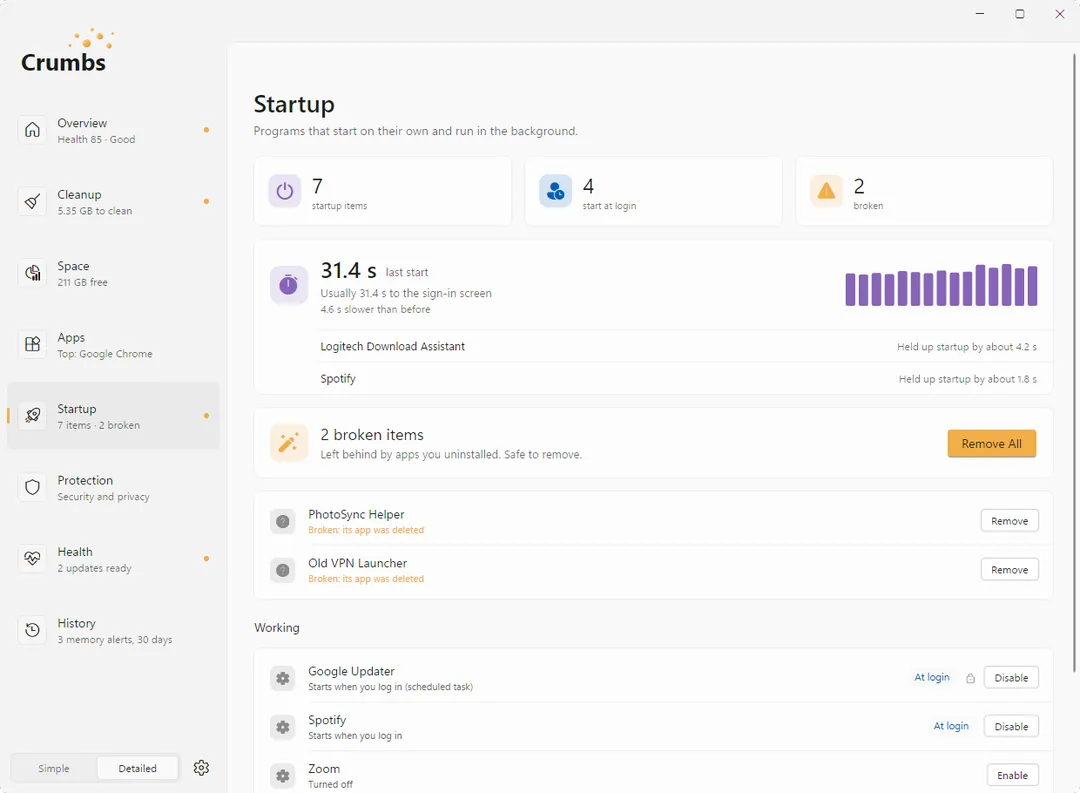Click the start at login people icon
Image resolution: width=1080 pixels, height=793 pixels.
[x=555, y=191]
